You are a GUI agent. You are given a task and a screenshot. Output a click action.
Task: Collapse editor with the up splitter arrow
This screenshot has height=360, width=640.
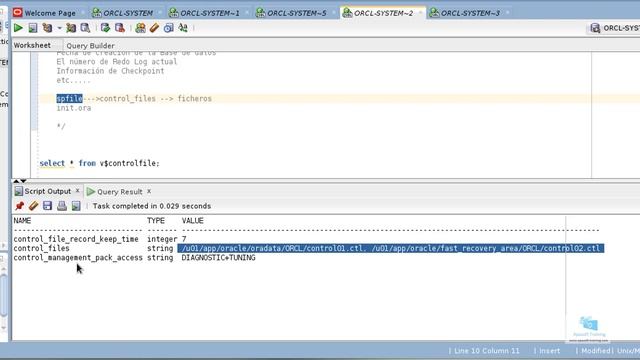pyautogui.click(x=16, y=181)
